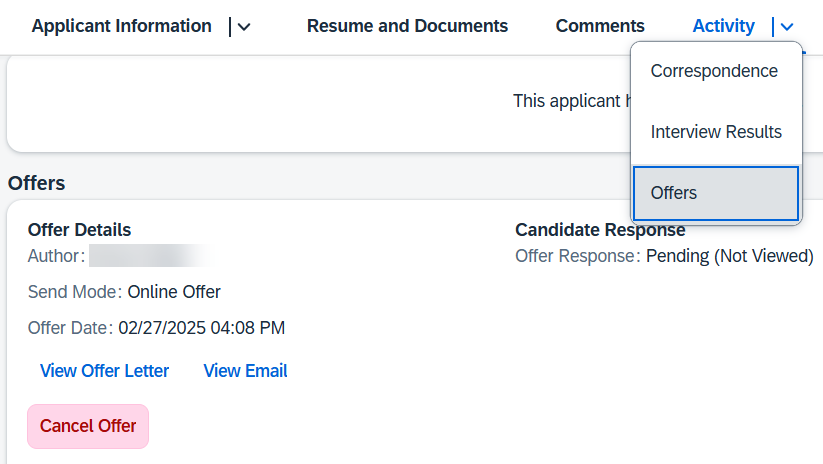
Task: Click the blurred Author name field
Action: (x=152, y=256)
